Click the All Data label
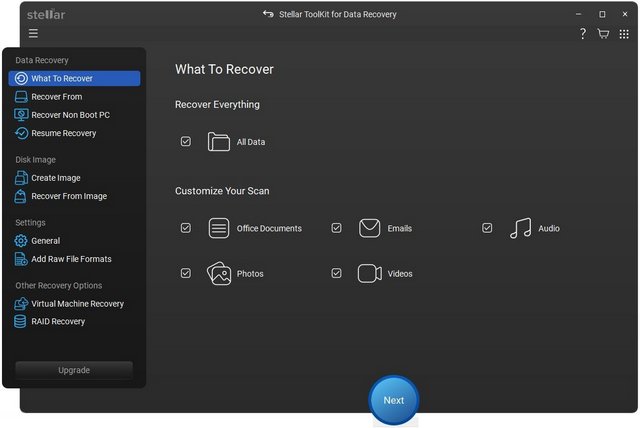This screenshot has width=640, height=428. [x=251, y=142]
